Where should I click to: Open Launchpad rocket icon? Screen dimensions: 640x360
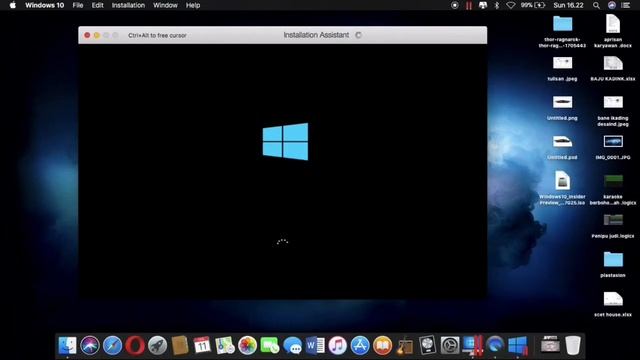coord(157,345)
